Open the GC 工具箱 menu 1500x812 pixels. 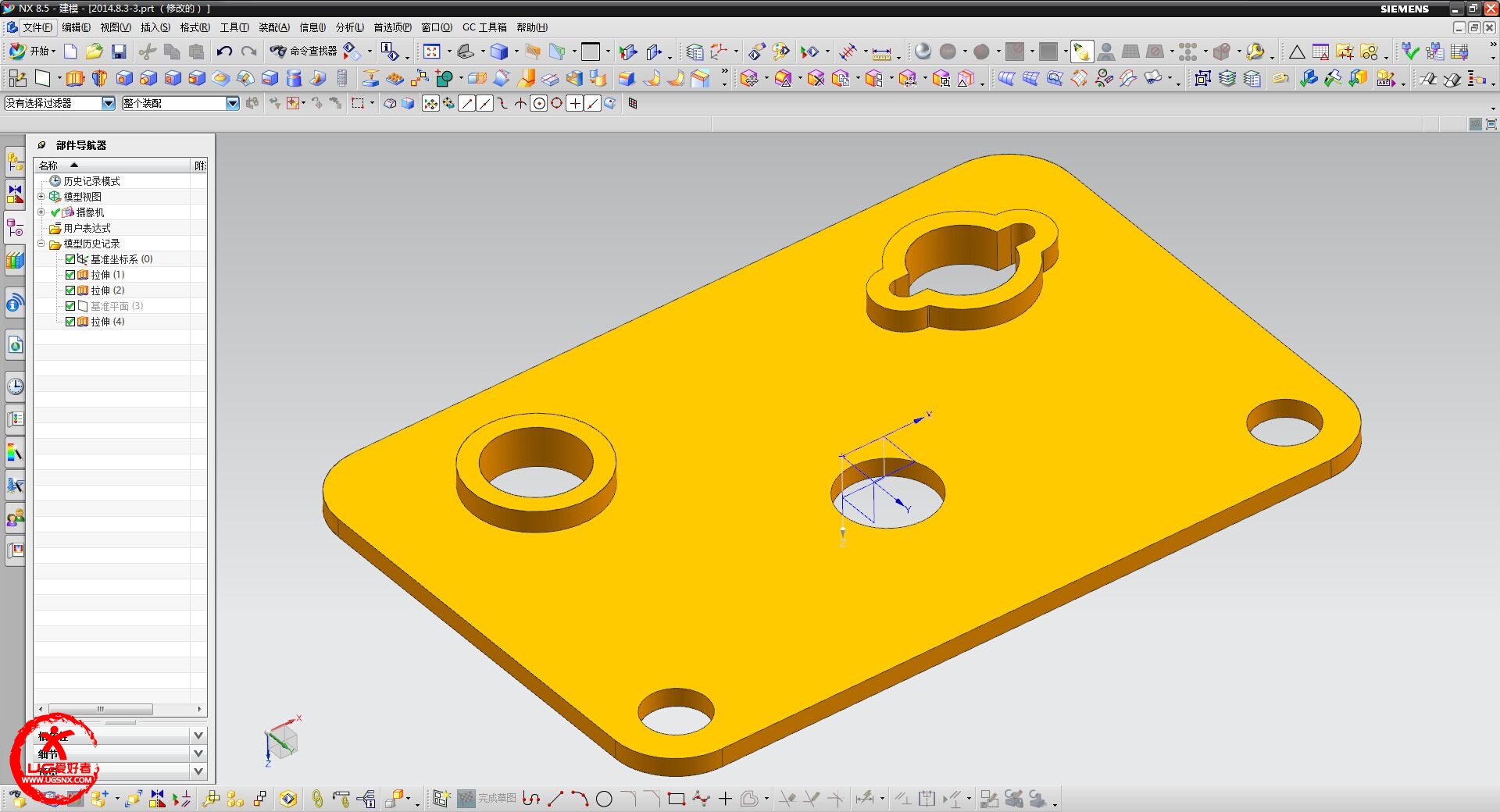(484, 27)
